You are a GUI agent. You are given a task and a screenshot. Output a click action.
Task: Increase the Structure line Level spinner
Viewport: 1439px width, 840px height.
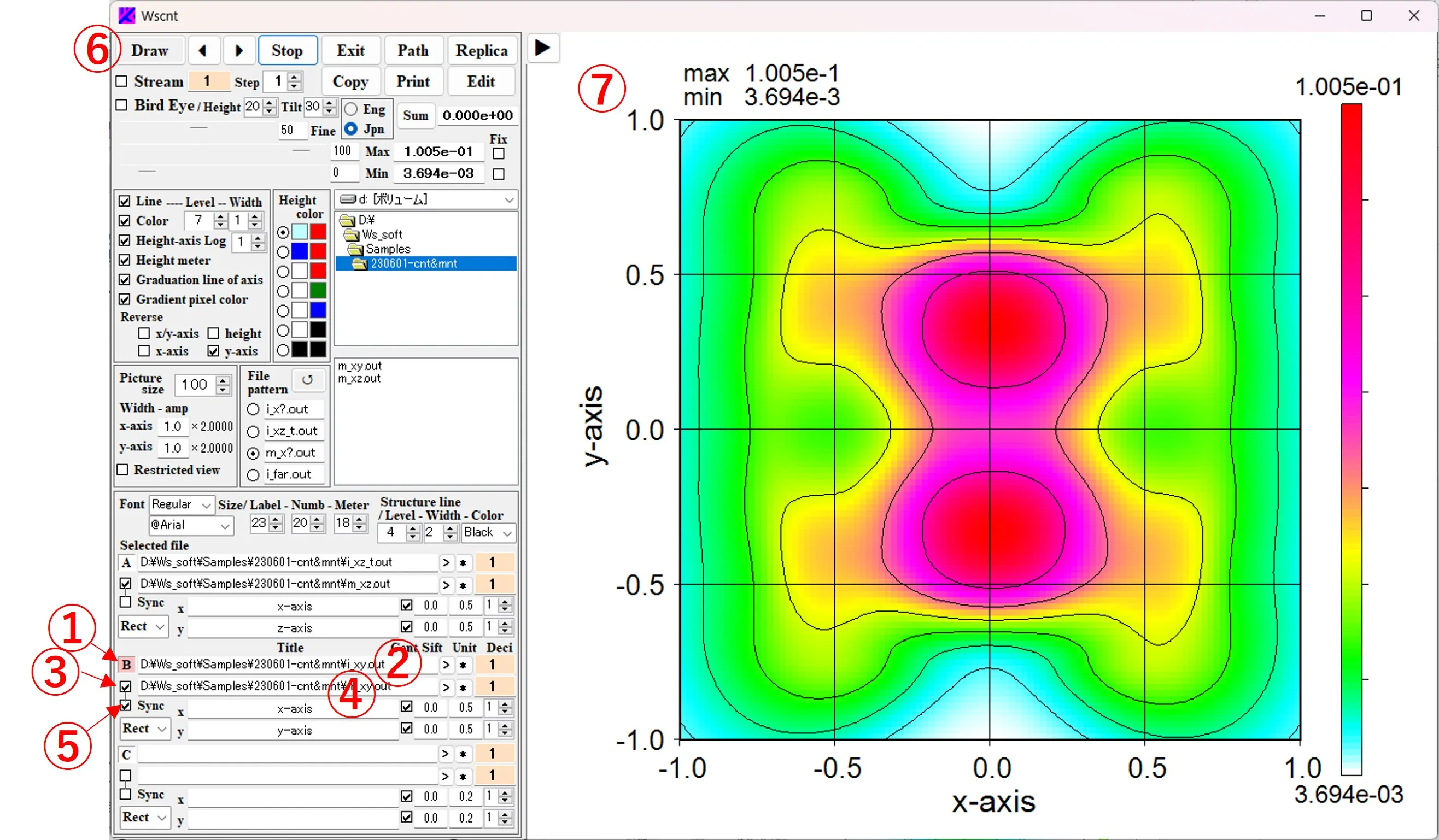(x=413, y=528)
